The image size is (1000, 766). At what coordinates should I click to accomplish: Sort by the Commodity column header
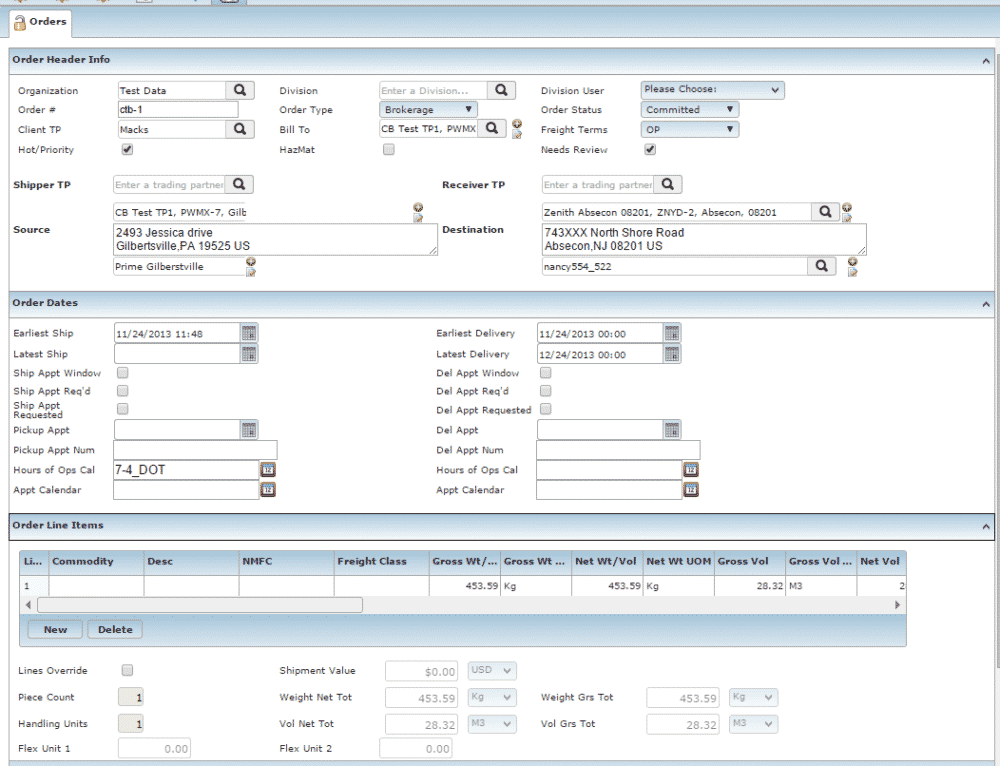click(94, 562)
